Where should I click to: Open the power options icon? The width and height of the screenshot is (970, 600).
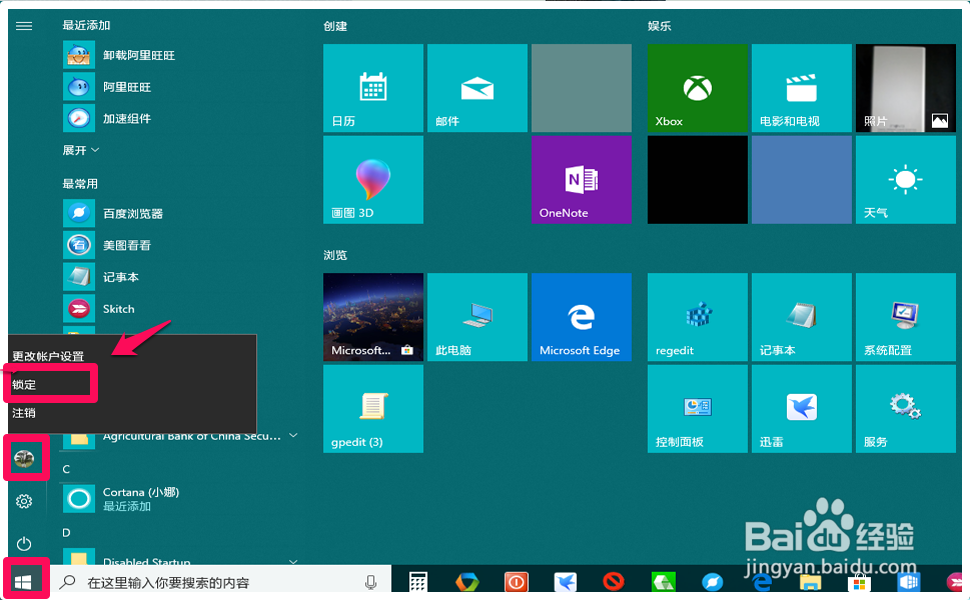(x=24, y=544)
